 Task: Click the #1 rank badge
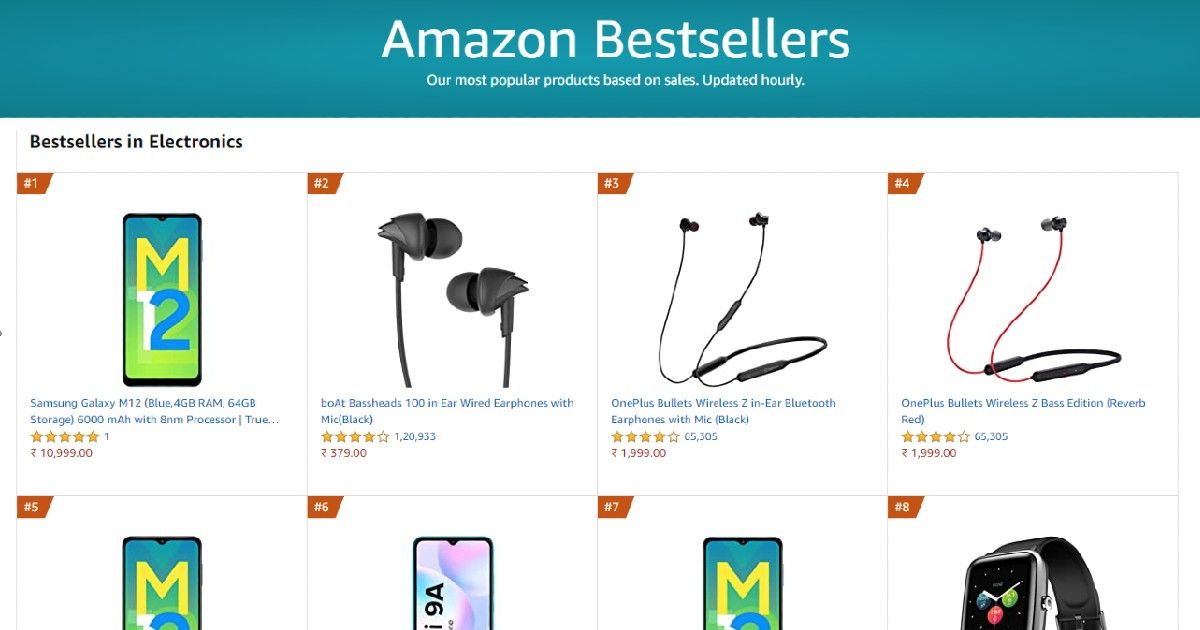[34, 183]
